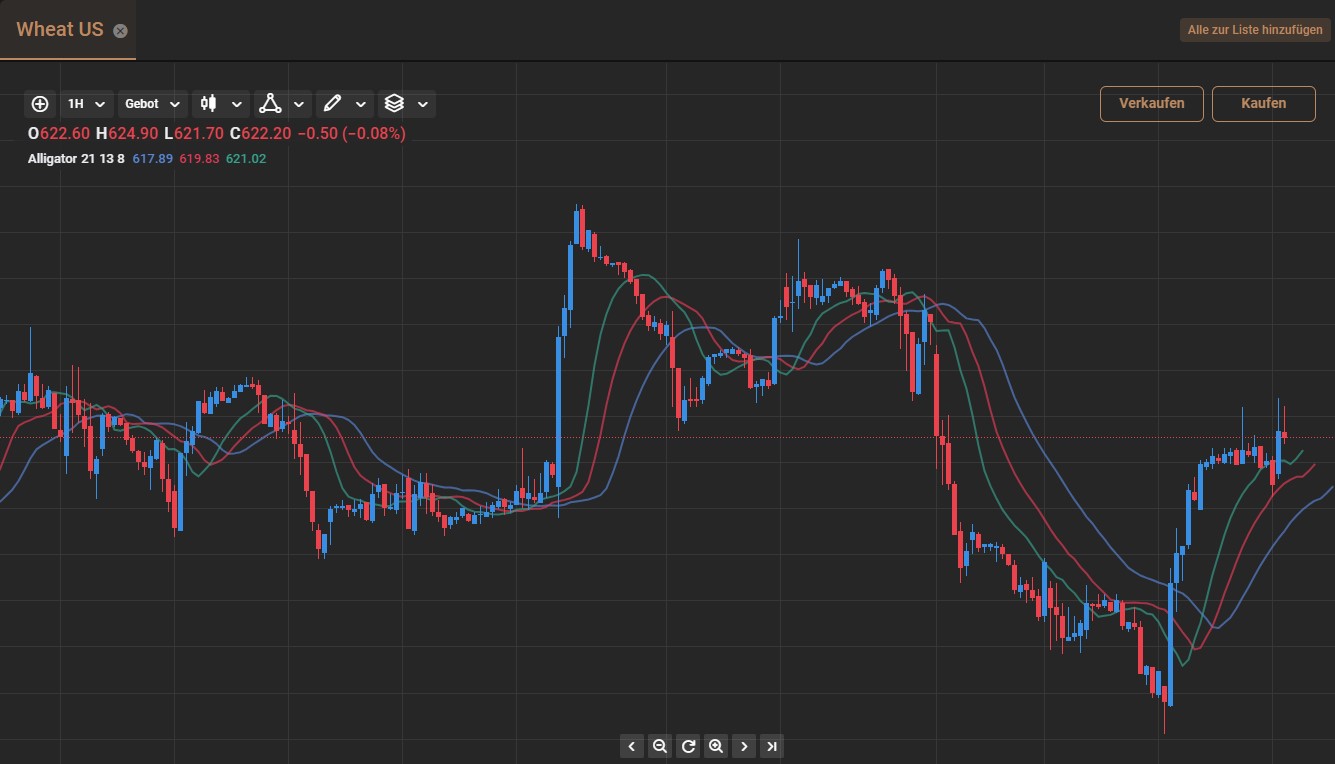Open the Gebot price type dropdown
The image size is (1335, 764).
[x=153, y=104]
